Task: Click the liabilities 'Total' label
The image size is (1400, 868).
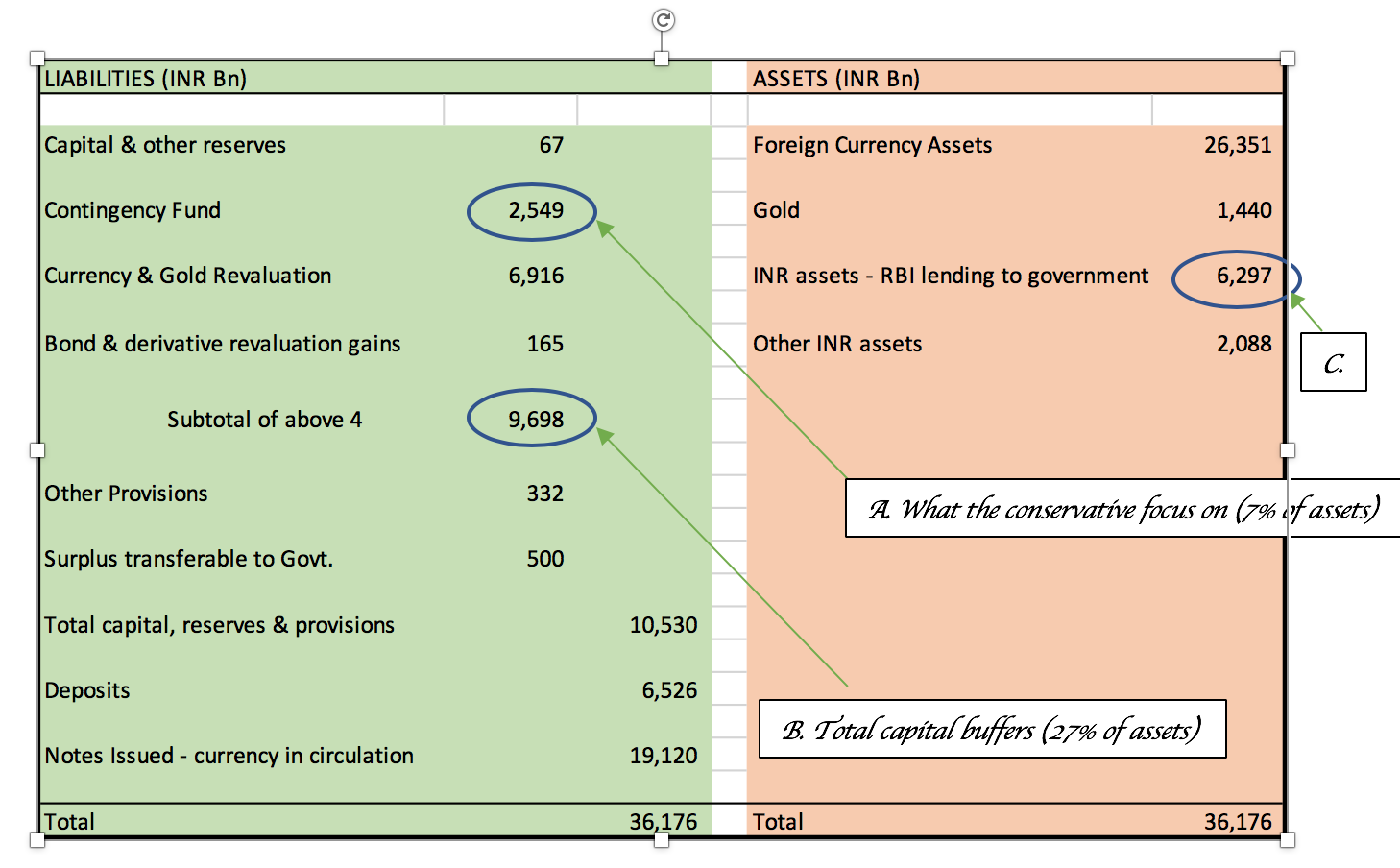Action: (69, 822)
